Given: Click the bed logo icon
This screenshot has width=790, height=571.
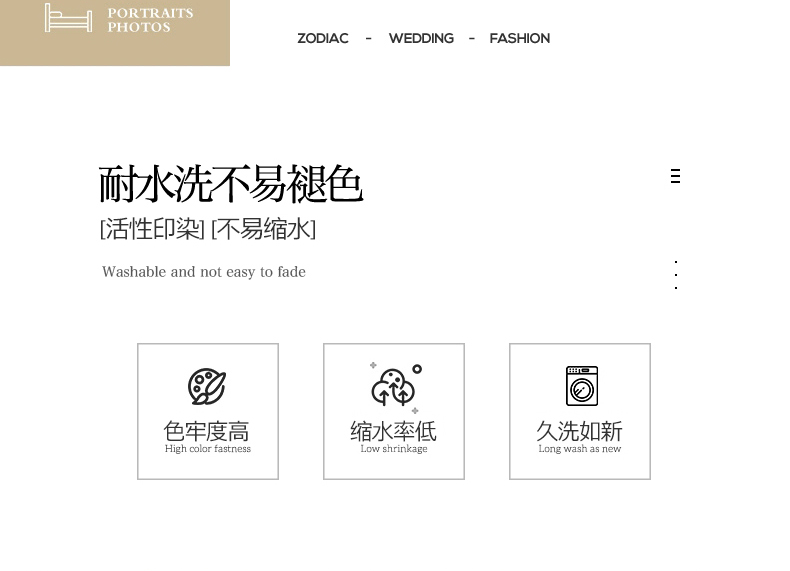Looking at the screenshot, I should (x=68, y=19).
